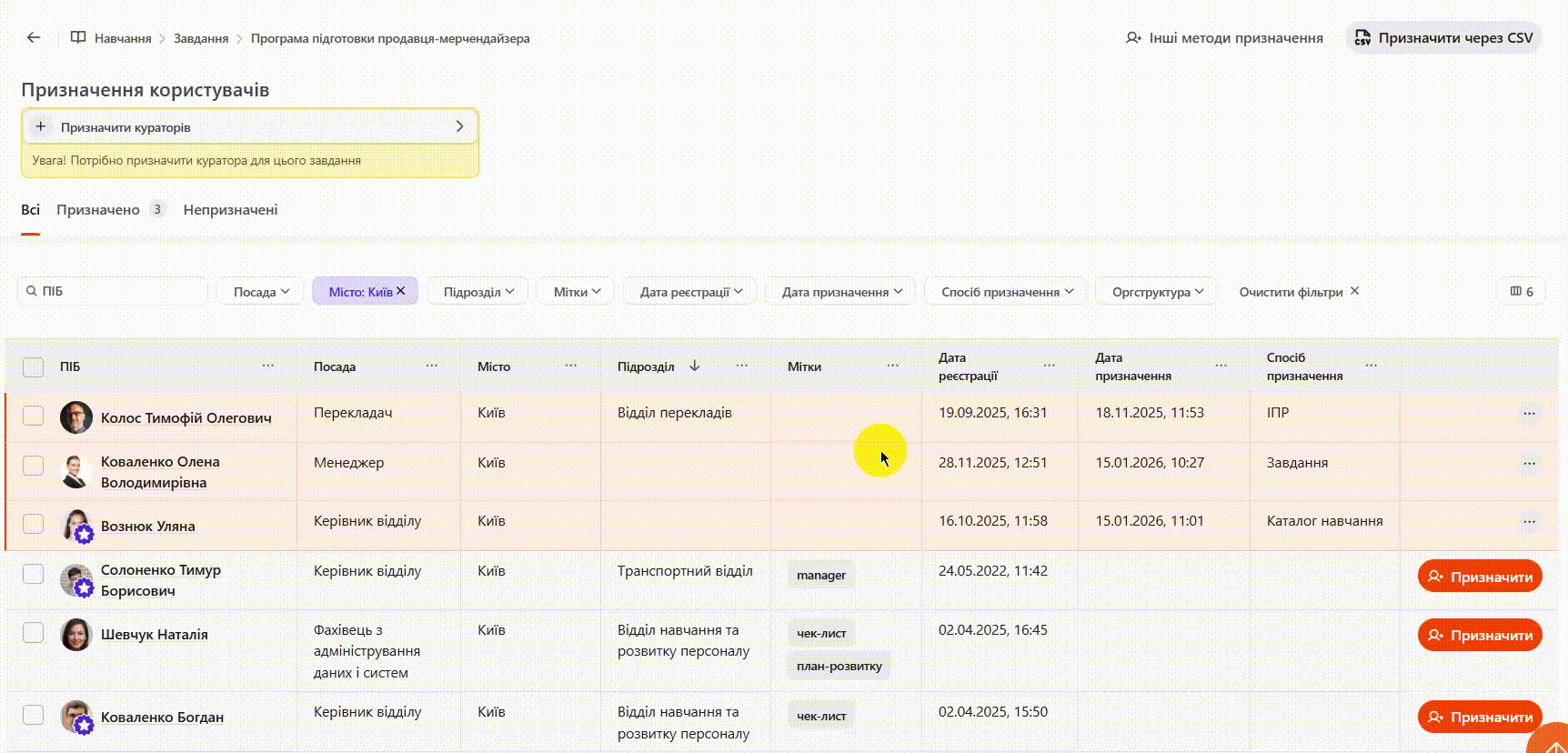Click Призначити через CSV button

[x=1443, y=38]
